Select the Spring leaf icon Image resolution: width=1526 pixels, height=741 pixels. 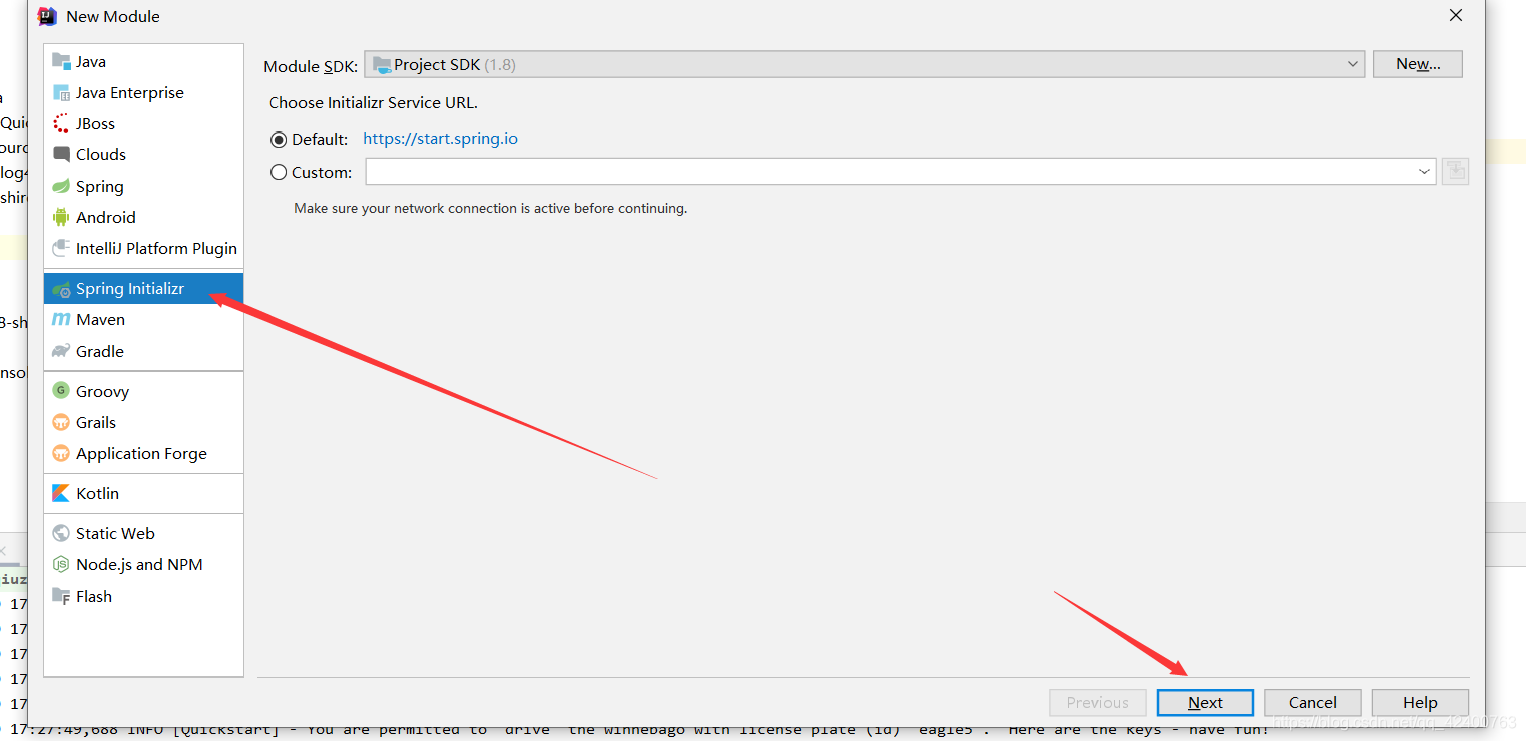point(62,186)
